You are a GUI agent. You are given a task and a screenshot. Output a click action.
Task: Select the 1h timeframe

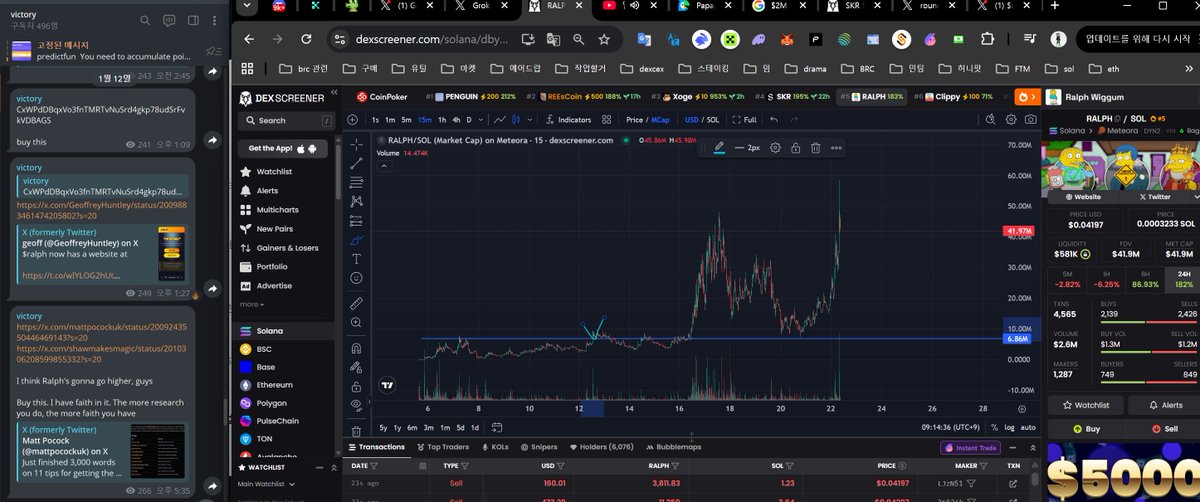click(x=442, y=119)
